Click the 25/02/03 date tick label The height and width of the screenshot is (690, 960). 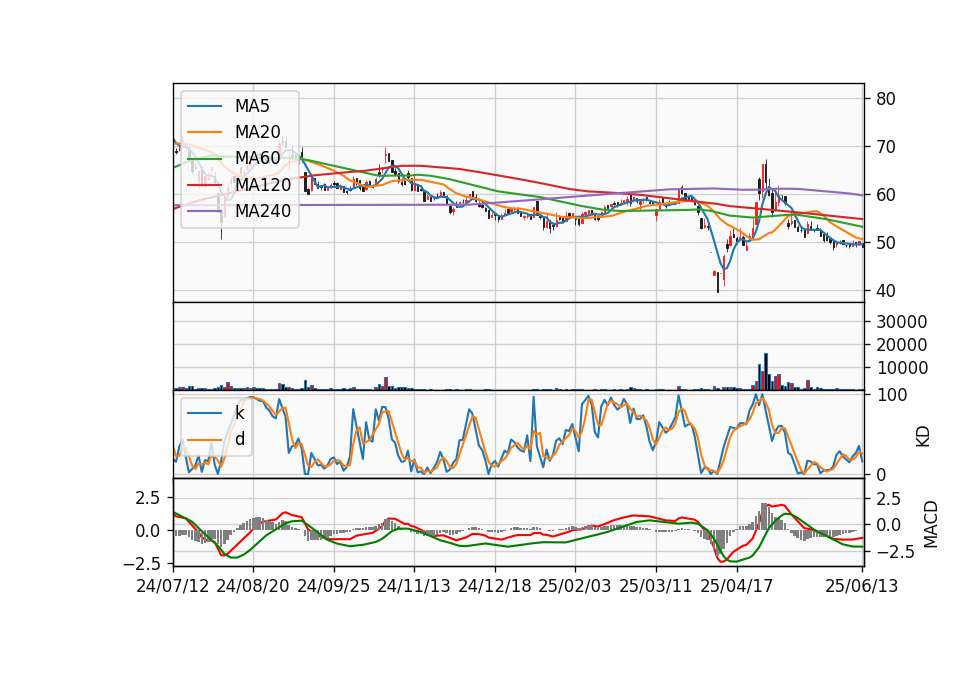tap(575, 586)
